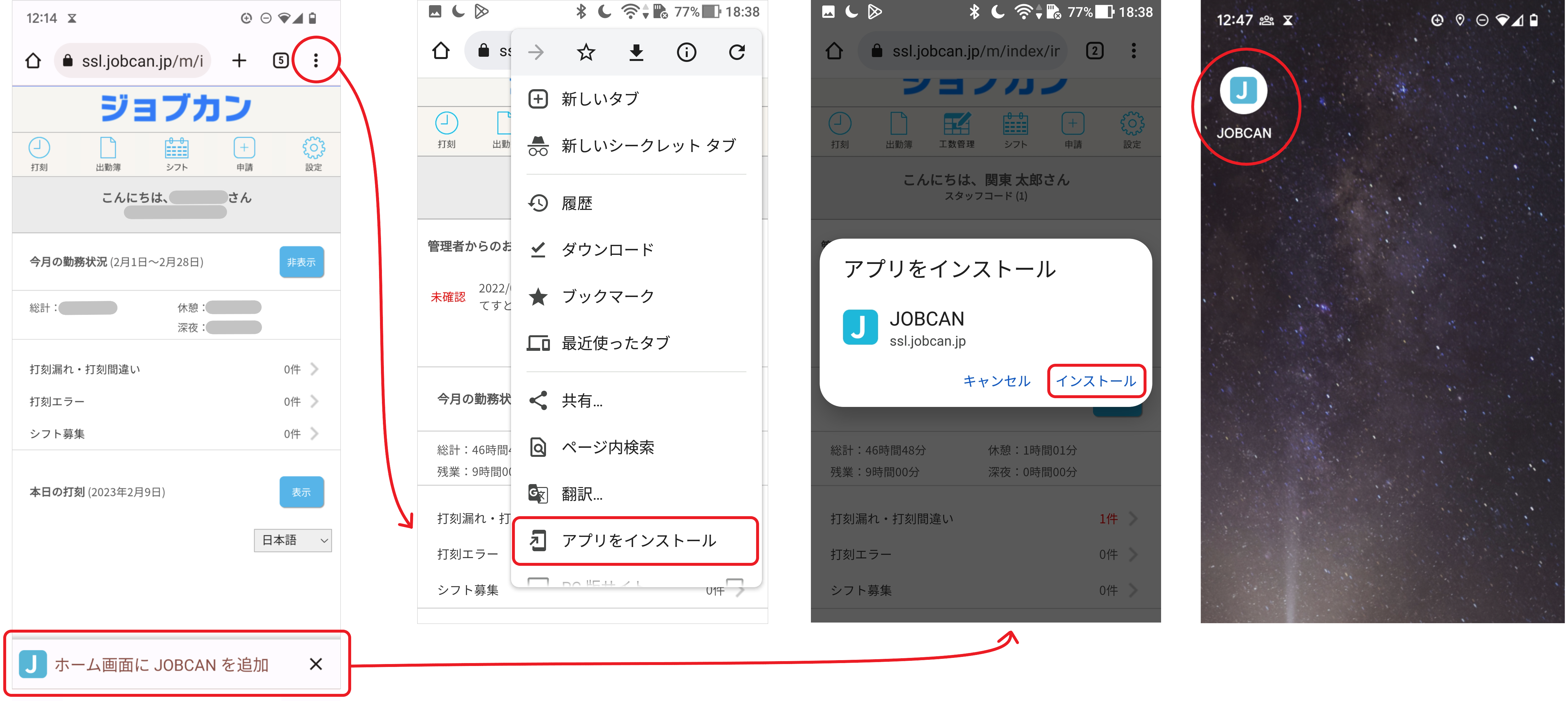Reload the page with the refresh icon
The width and height of the screenshot is (1568, 701).
point(737,52)
